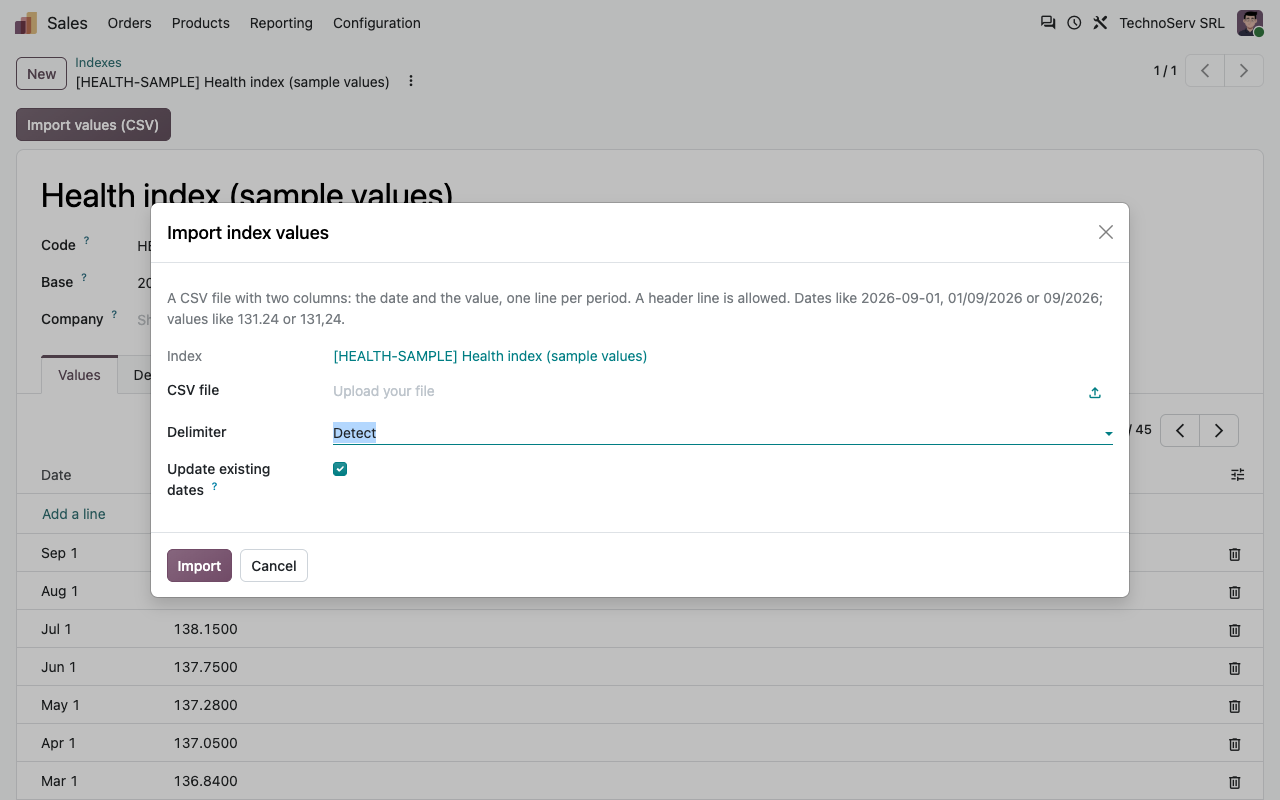Screen dimensions: 1280x800
Task: Click the CSV file upload field
Action: coord(708,392)
